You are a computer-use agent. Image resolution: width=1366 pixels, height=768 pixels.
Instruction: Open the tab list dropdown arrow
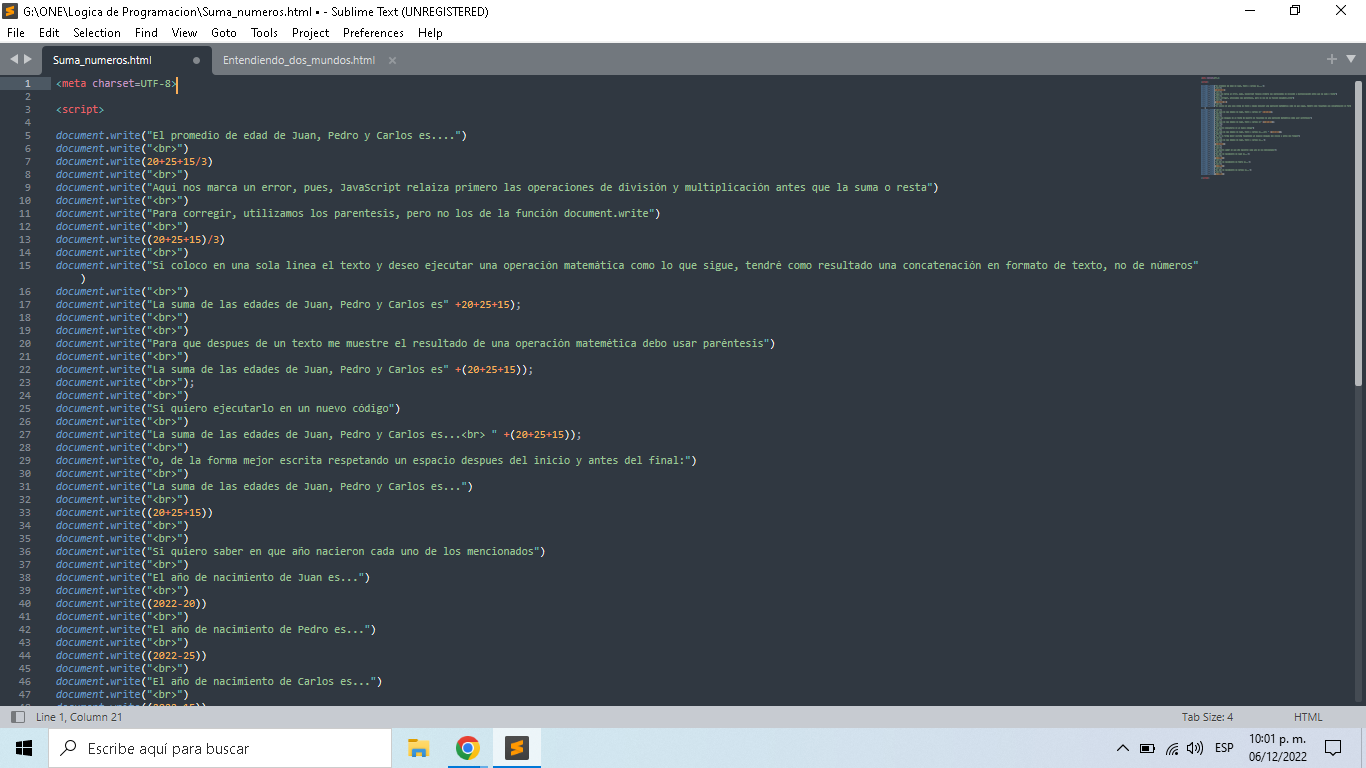click(1350, 60)
